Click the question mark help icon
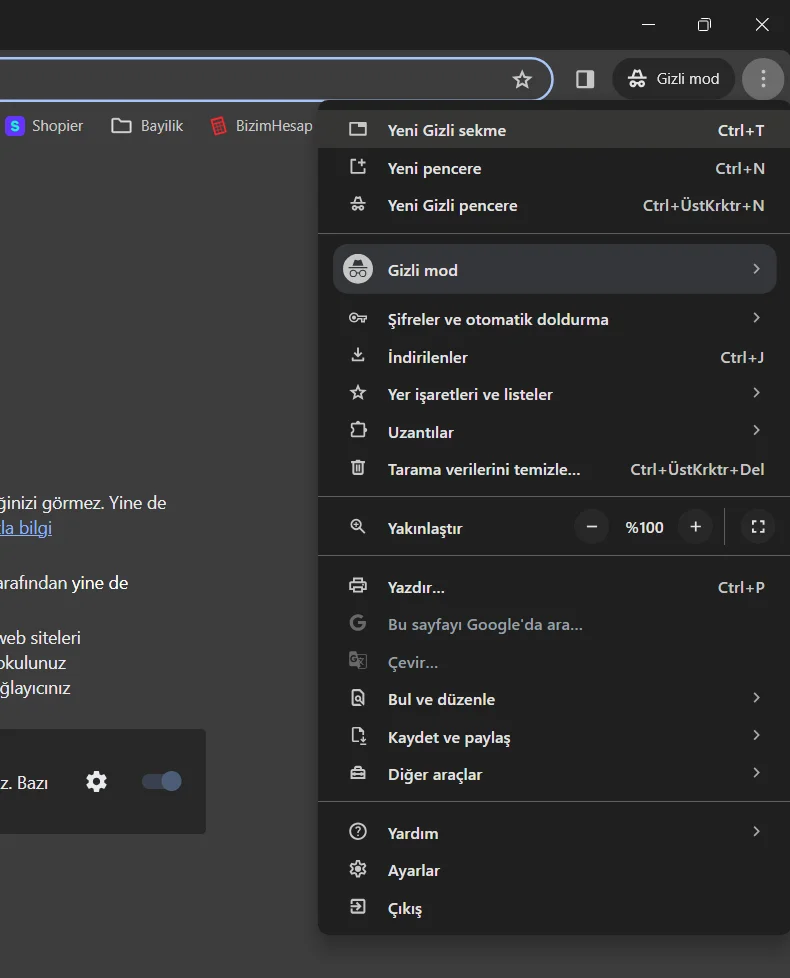Image resolution: width=790 pixels, height=978 pixels. tap(358, 831)
